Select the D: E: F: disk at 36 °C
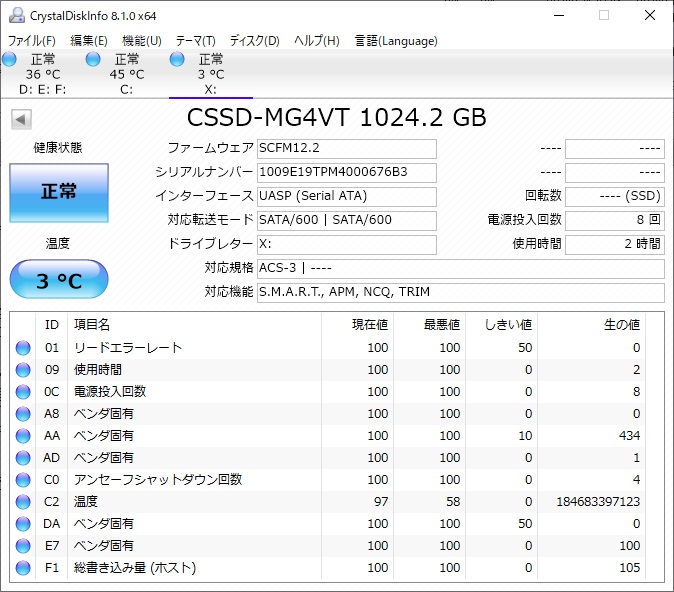Screen dimensions: 674x592 (x=42, y=74)
